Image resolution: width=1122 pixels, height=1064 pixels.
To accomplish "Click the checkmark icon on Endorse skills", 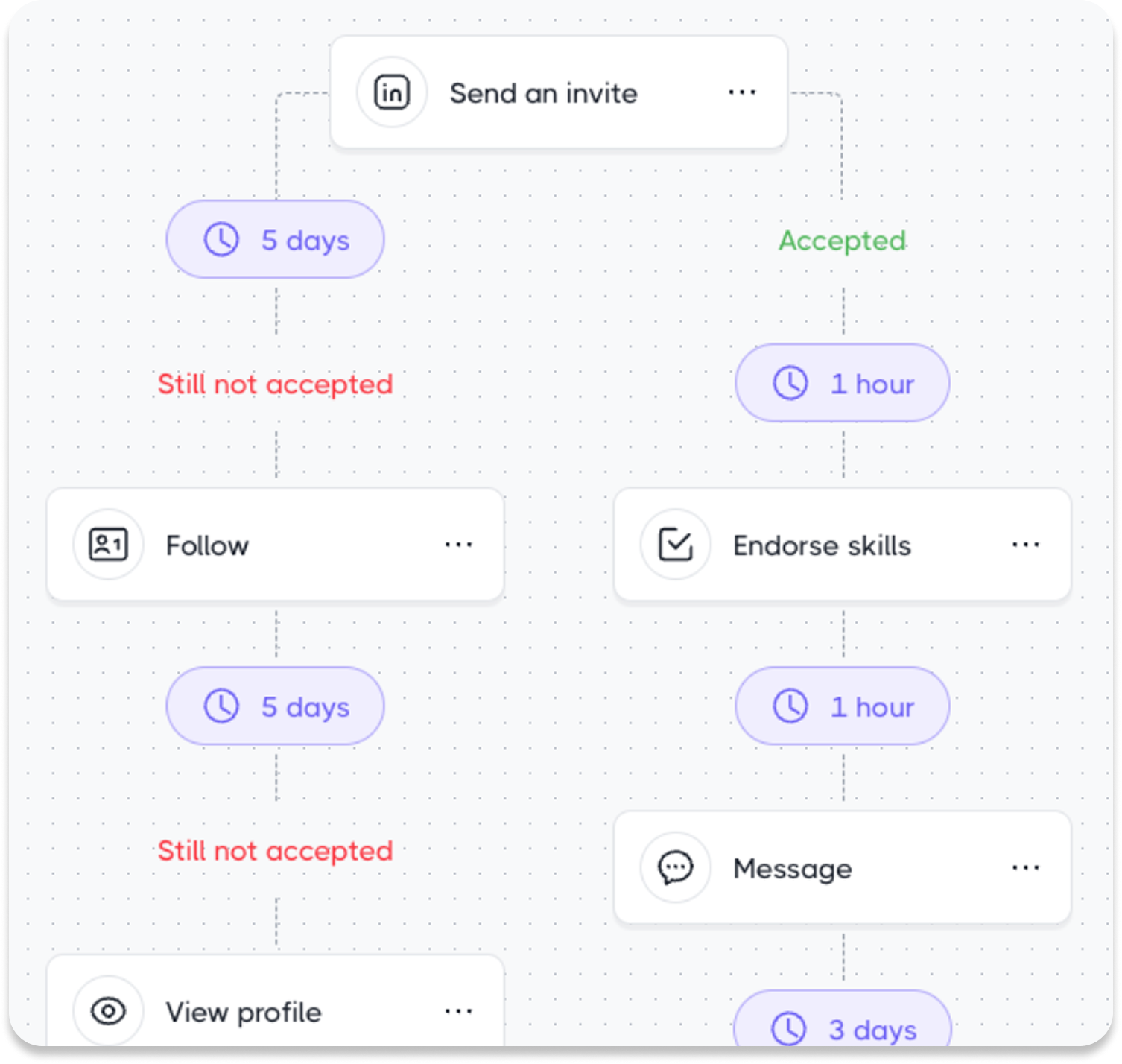I will [x=675, y=545].
